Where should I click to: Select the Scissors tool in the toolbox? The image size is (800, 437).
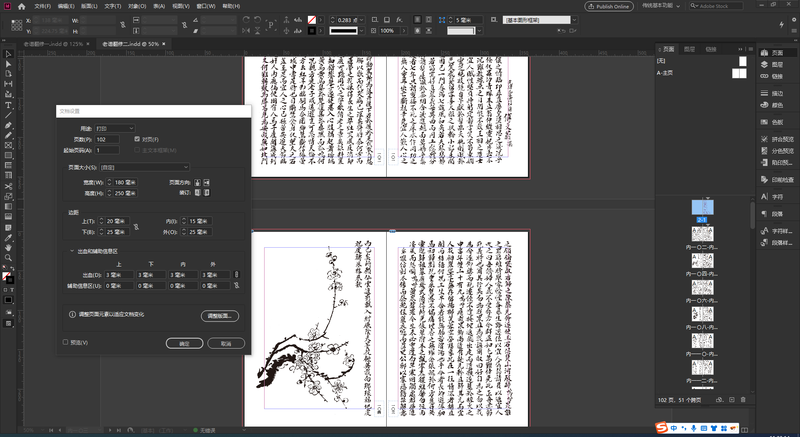click(8, 186)
